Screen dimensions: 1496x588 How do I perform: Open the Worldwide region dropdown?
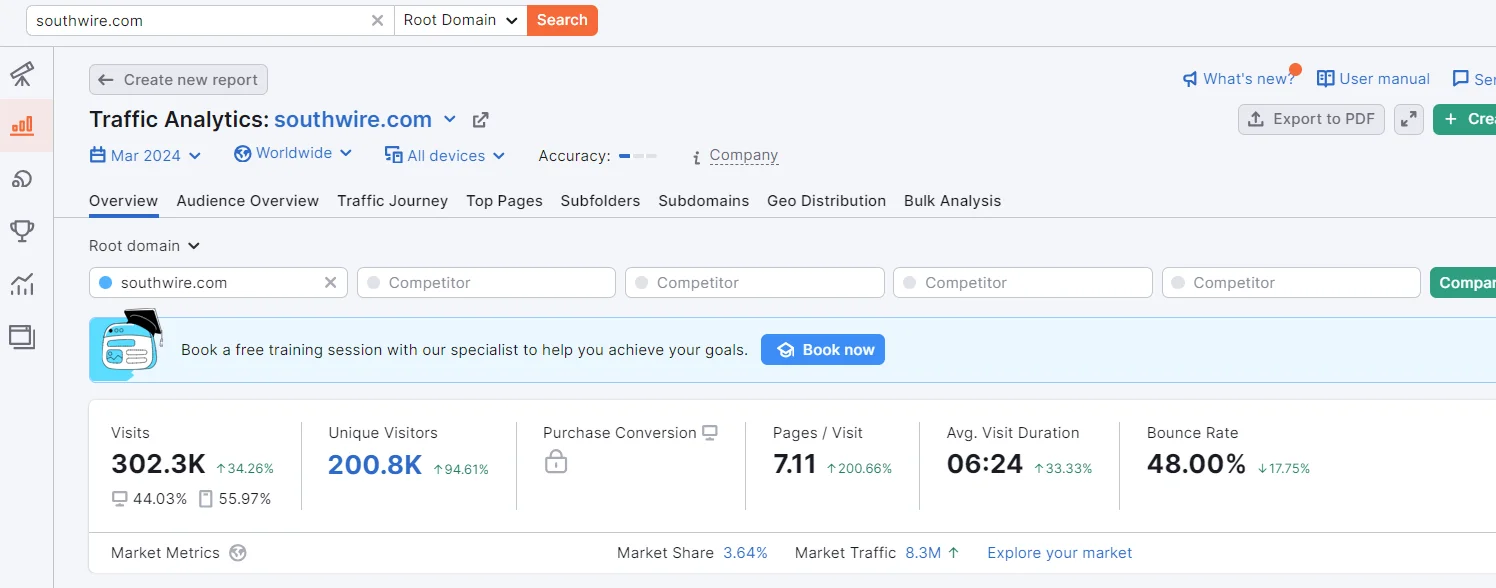(293, 153)
